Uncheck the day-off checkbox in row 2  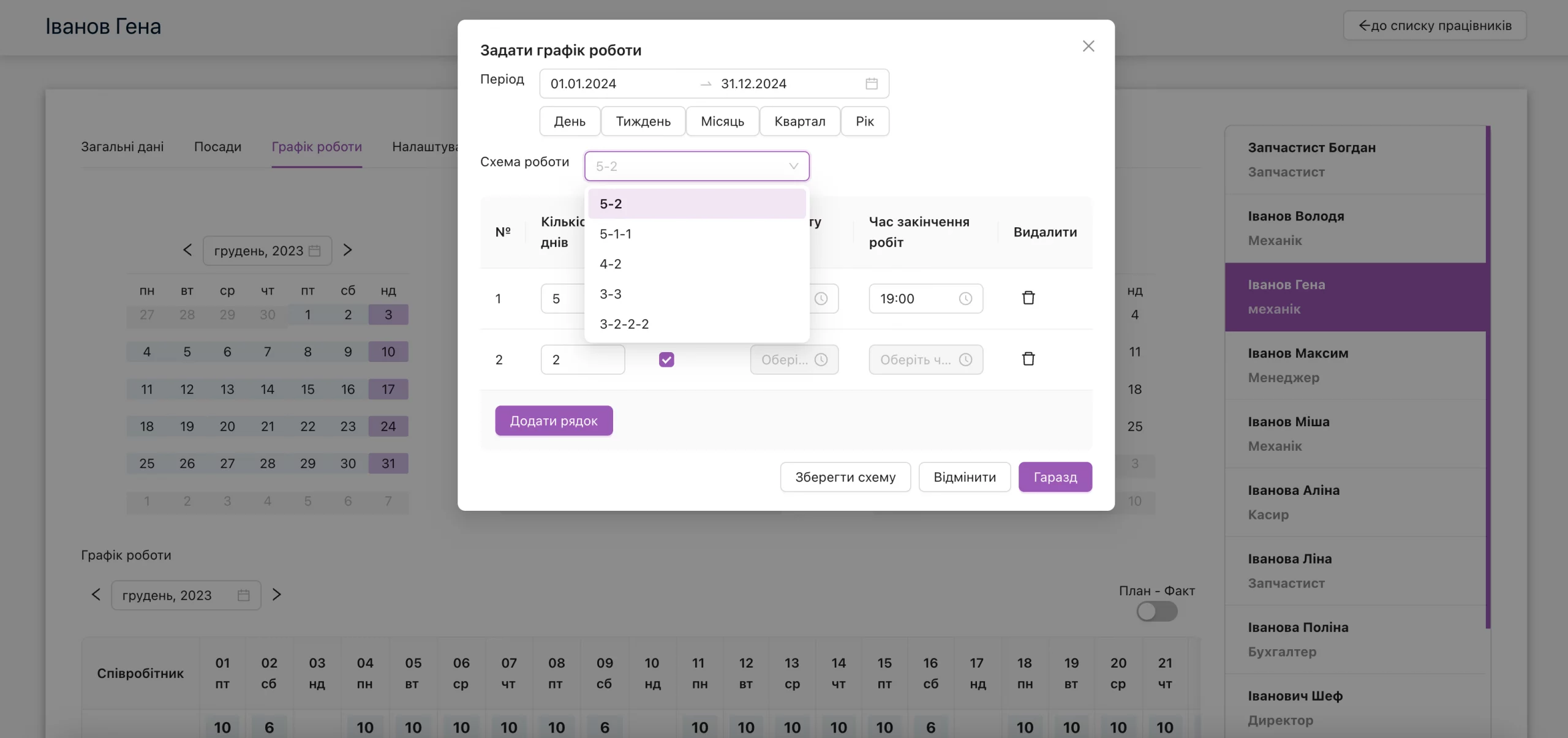click(x=666, y=360)
